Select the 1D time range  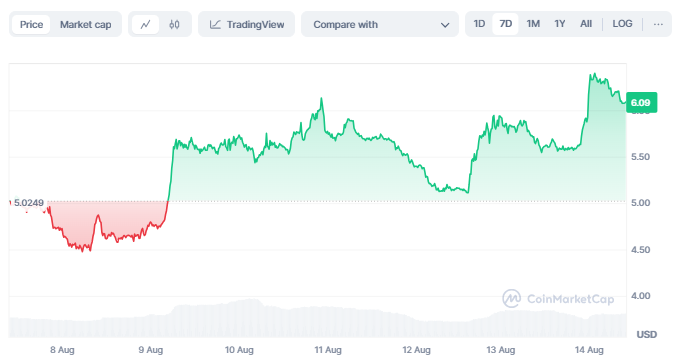[x=479, y=24]
